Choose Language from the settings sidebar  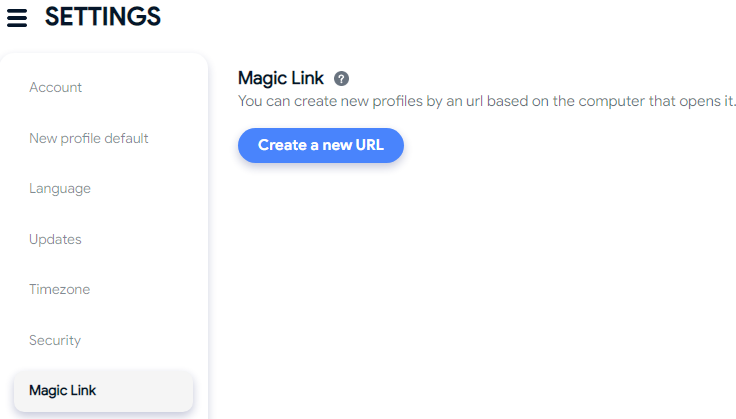point(60,189)
